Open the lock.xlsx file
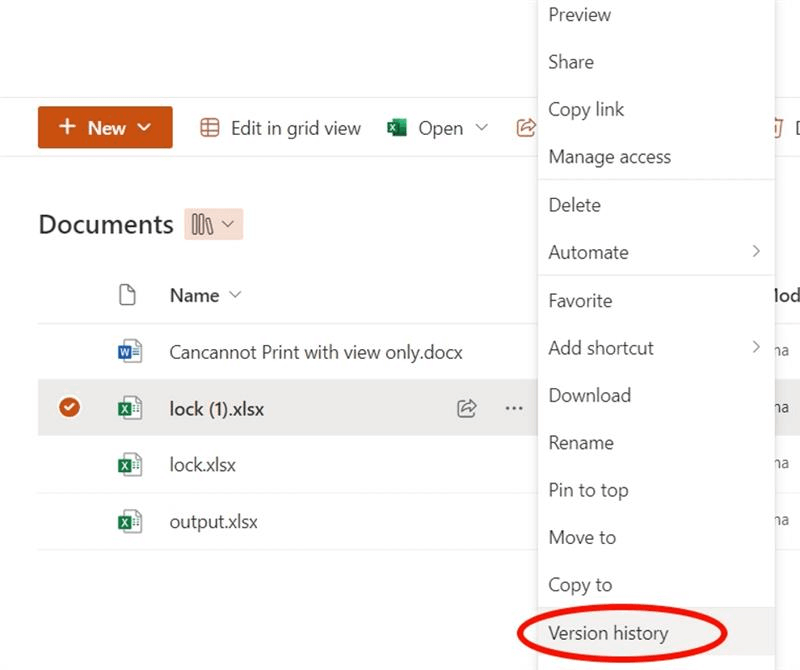 203,465
